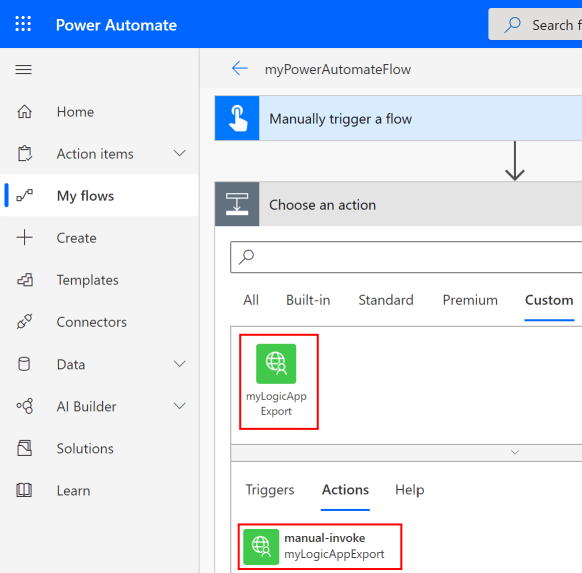Screen dimensions: 582x573
Task: Open the Help tab
Action: pyautogui.click(x=409, y=490)
